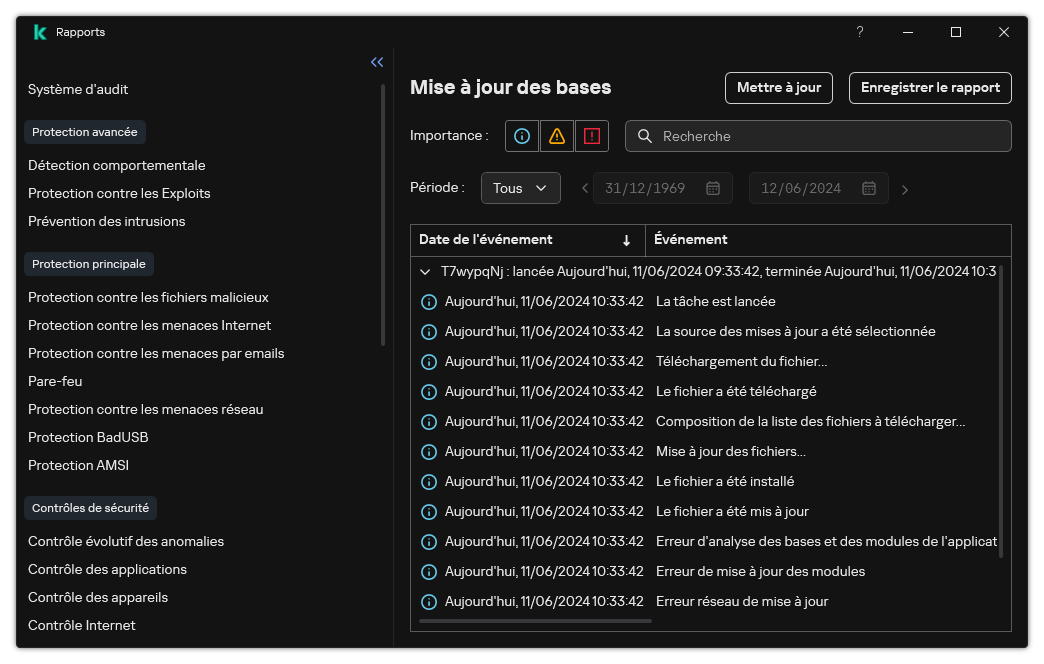Click the next period arrow

click(x=905, y=189)
